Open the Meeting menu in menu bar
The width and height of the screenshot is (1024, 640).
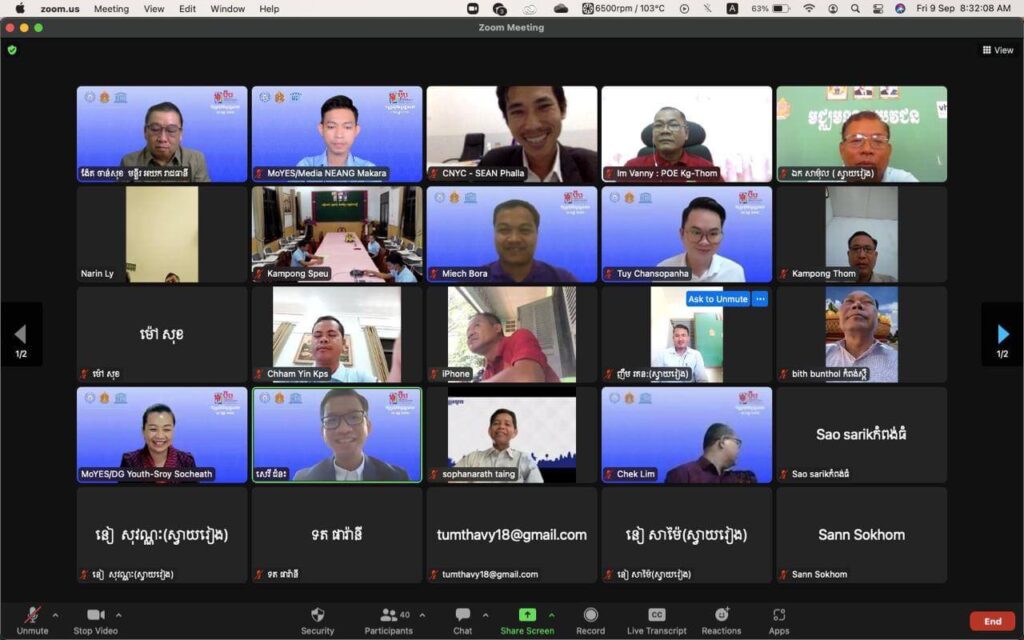pos(111,8)
